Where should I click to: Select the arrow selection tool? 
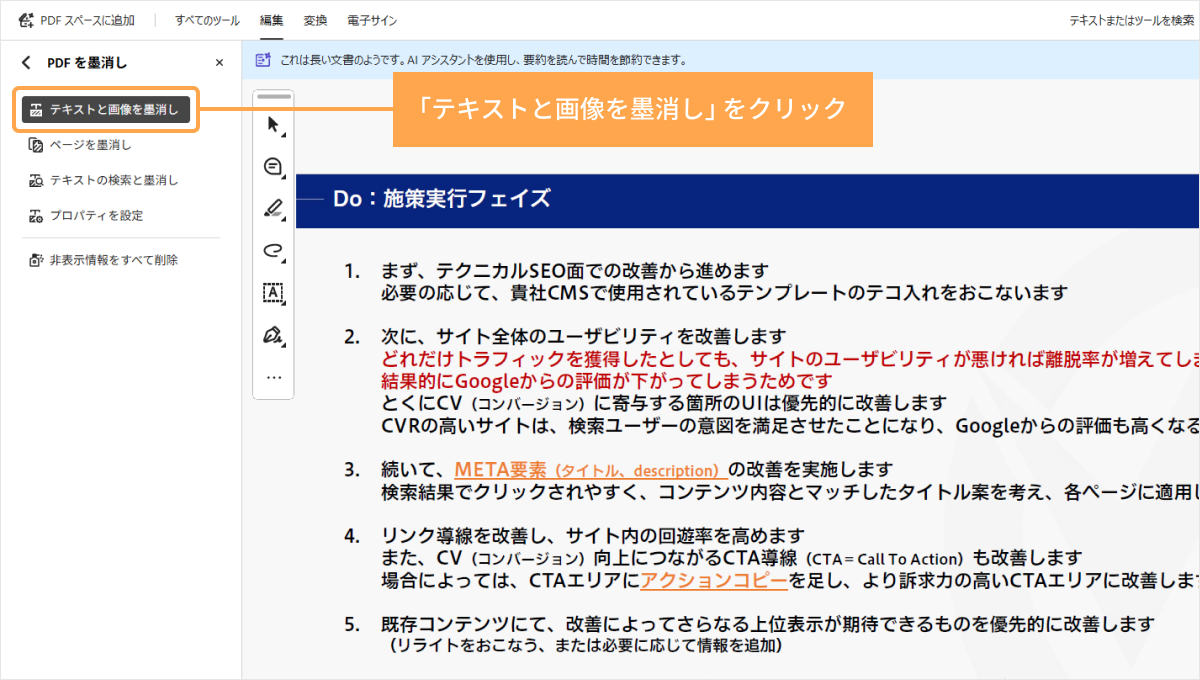(x=274, y=125)
